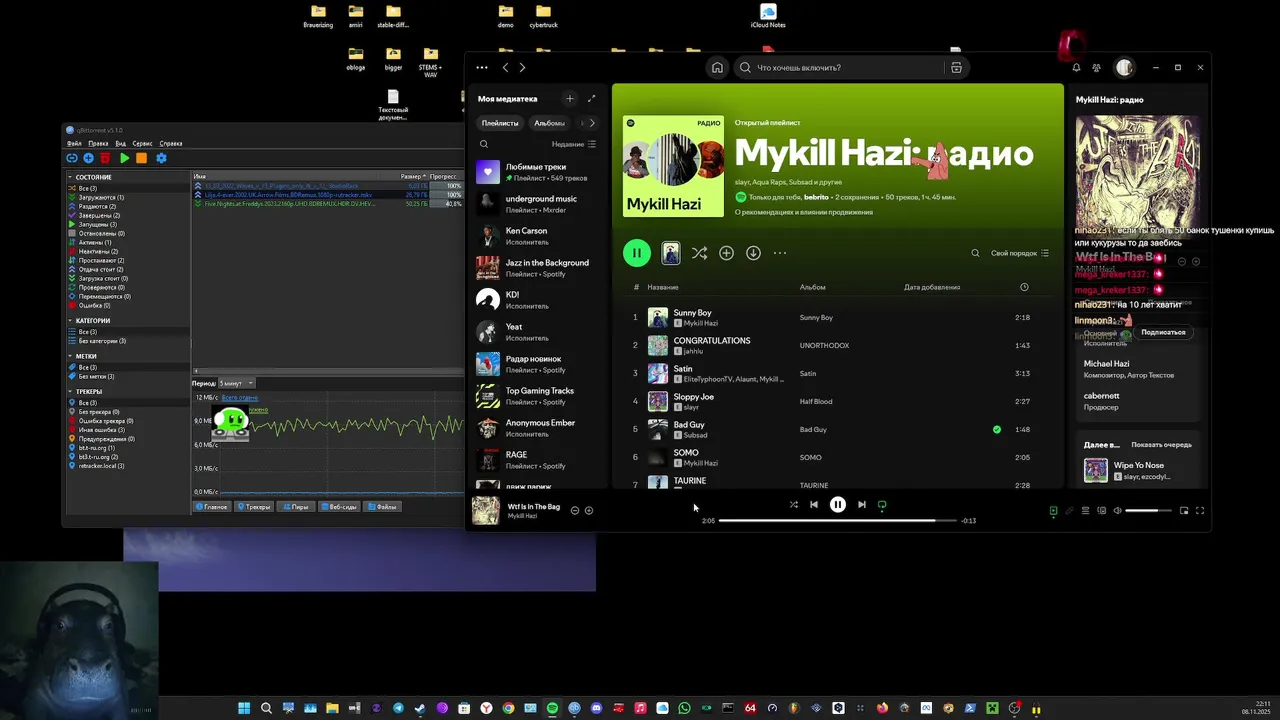Open Browse icon in Spotify search bar
This screenshot has width=1280, height=720.
coord(956,68)
